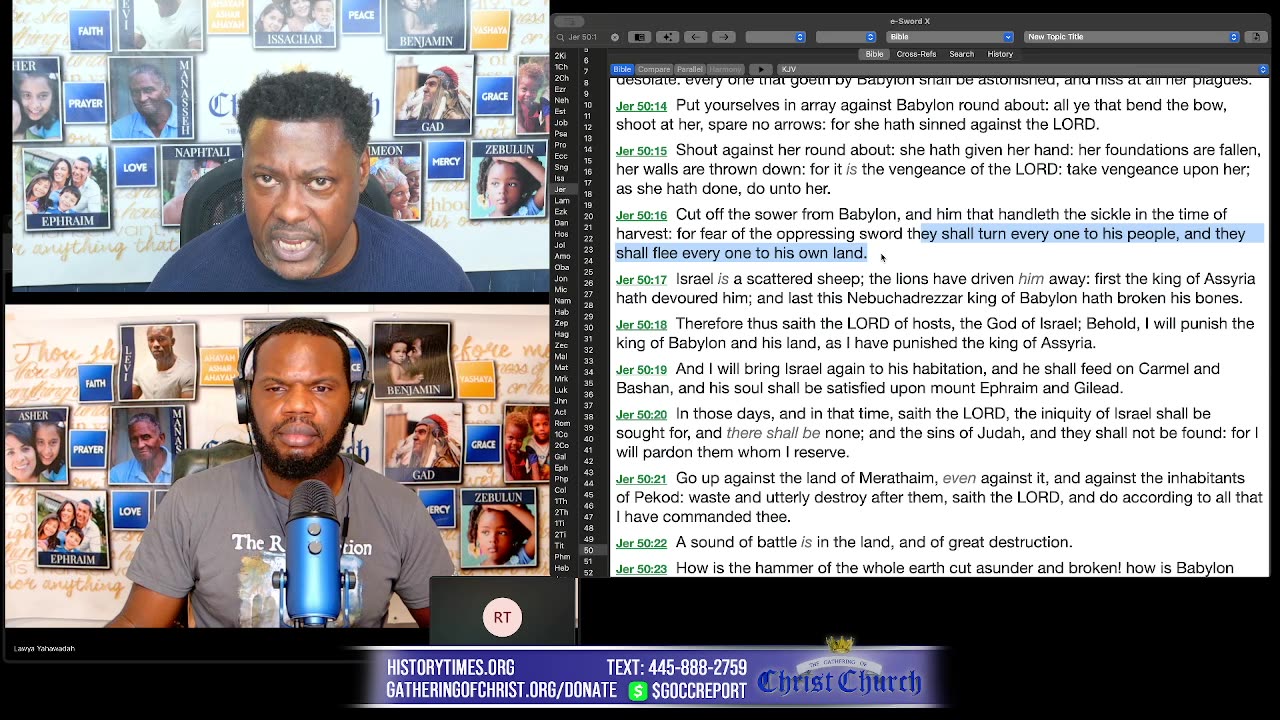Select book Mat in the book list
Image resolution: width=1280 pixels, height=720 pixels.
tap(561, 368)
